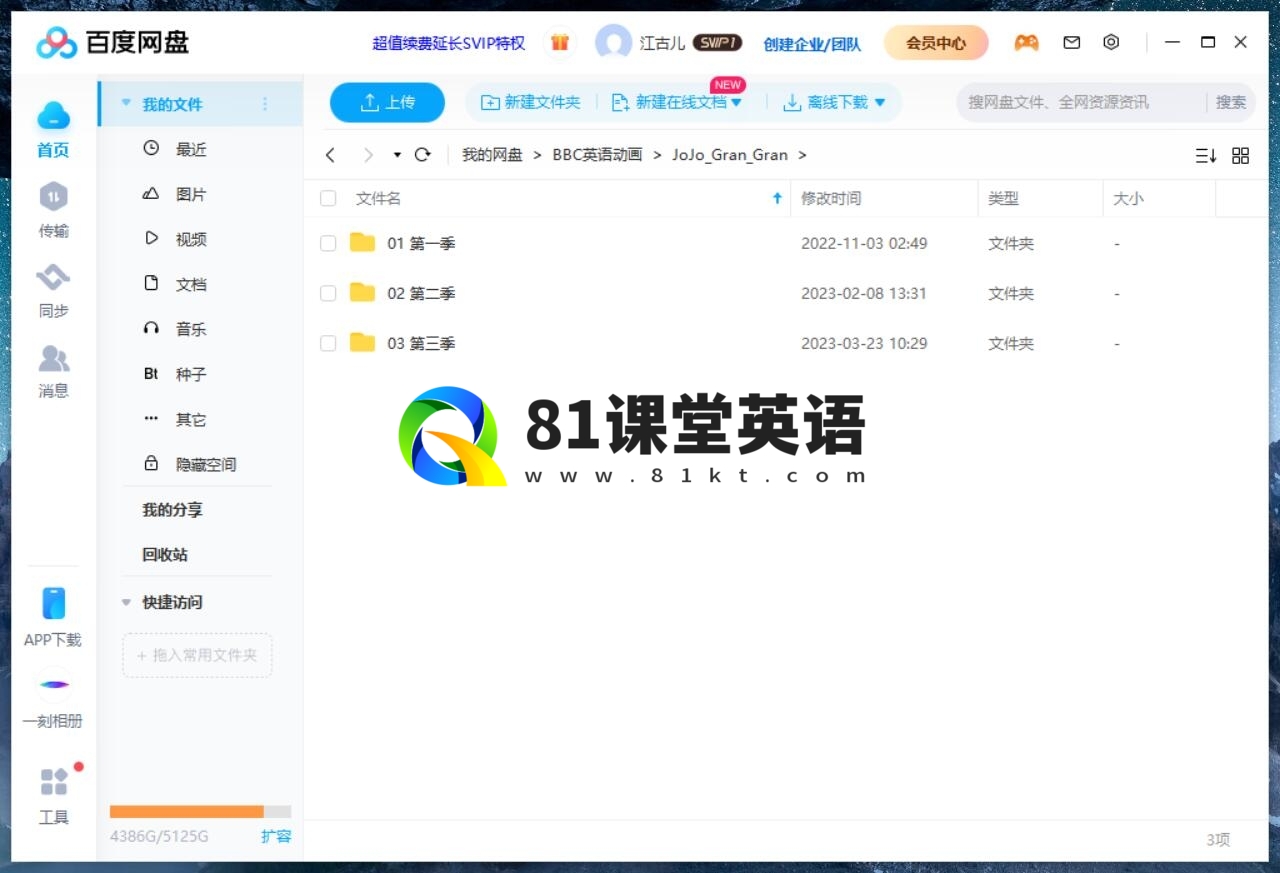Viewport: 1280px width, 873px height.
Task: Collapse the 我的文件 tree section
Action: [x=126, y=103]
